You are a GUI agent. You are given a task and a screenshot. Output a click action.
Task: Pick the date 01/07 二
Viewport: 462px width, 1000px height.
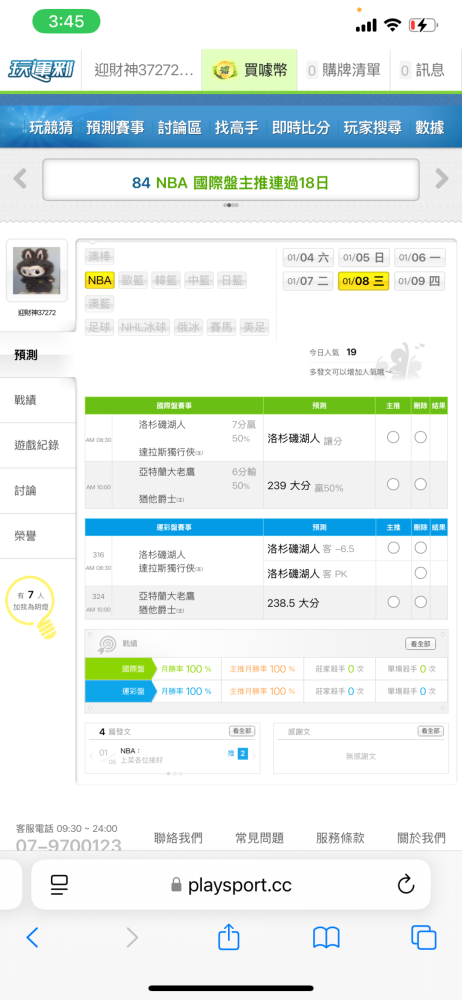308,281
